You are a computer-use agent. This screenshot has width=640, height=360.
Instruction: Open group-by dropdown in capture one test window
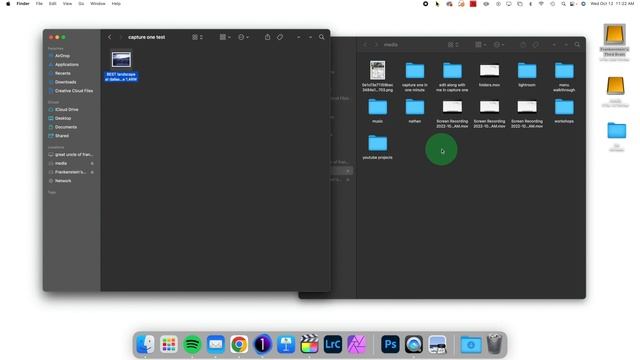tap(225, 37)
